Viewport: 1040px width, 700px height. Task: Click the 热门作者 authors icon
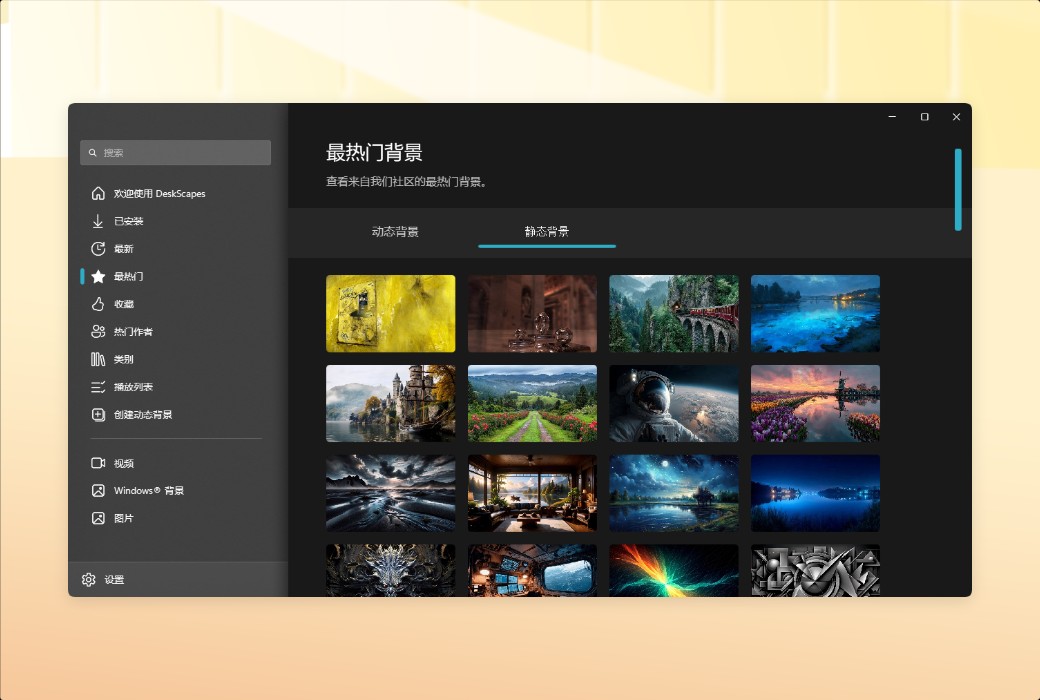point(97,331)
